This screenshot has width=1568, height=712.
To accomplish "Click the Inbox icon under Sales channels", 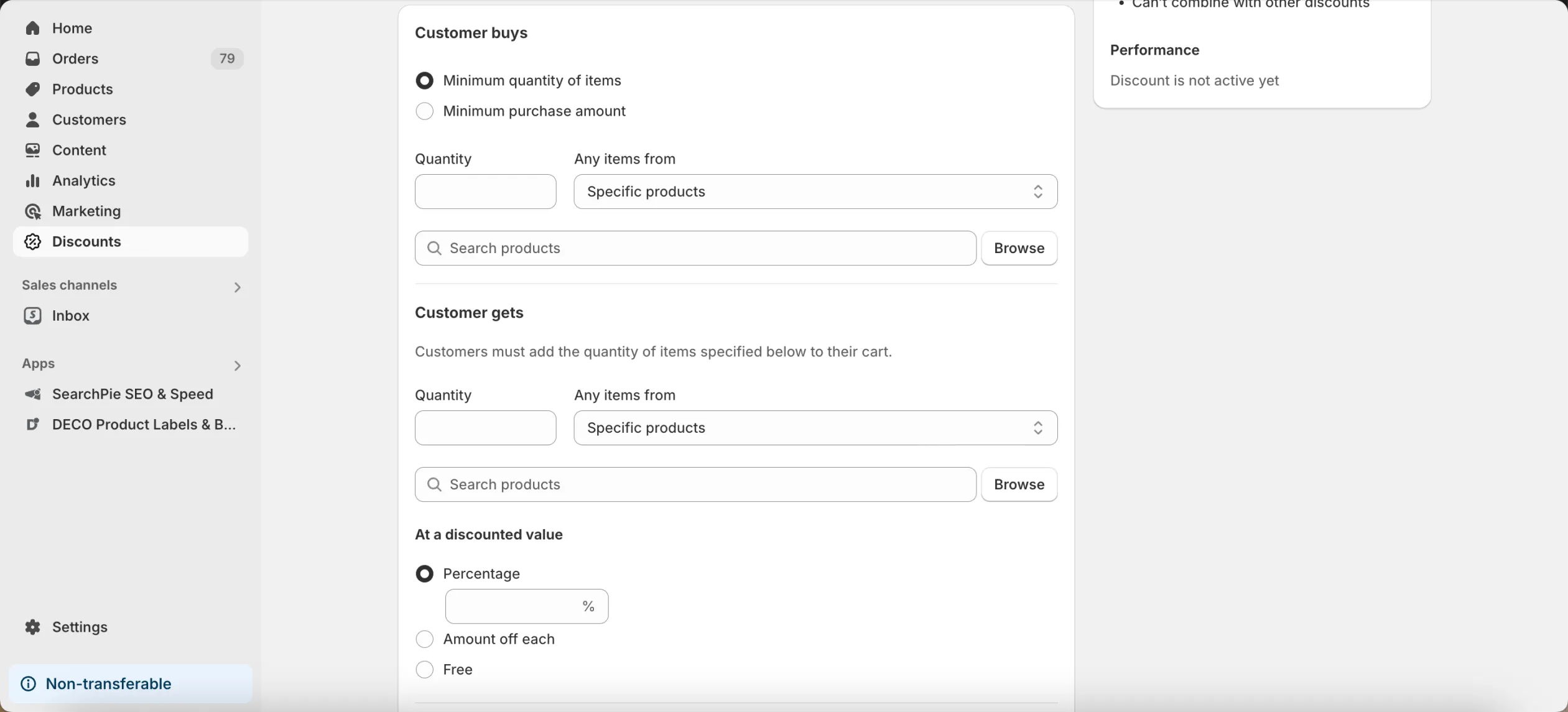I will click(32, 315).
